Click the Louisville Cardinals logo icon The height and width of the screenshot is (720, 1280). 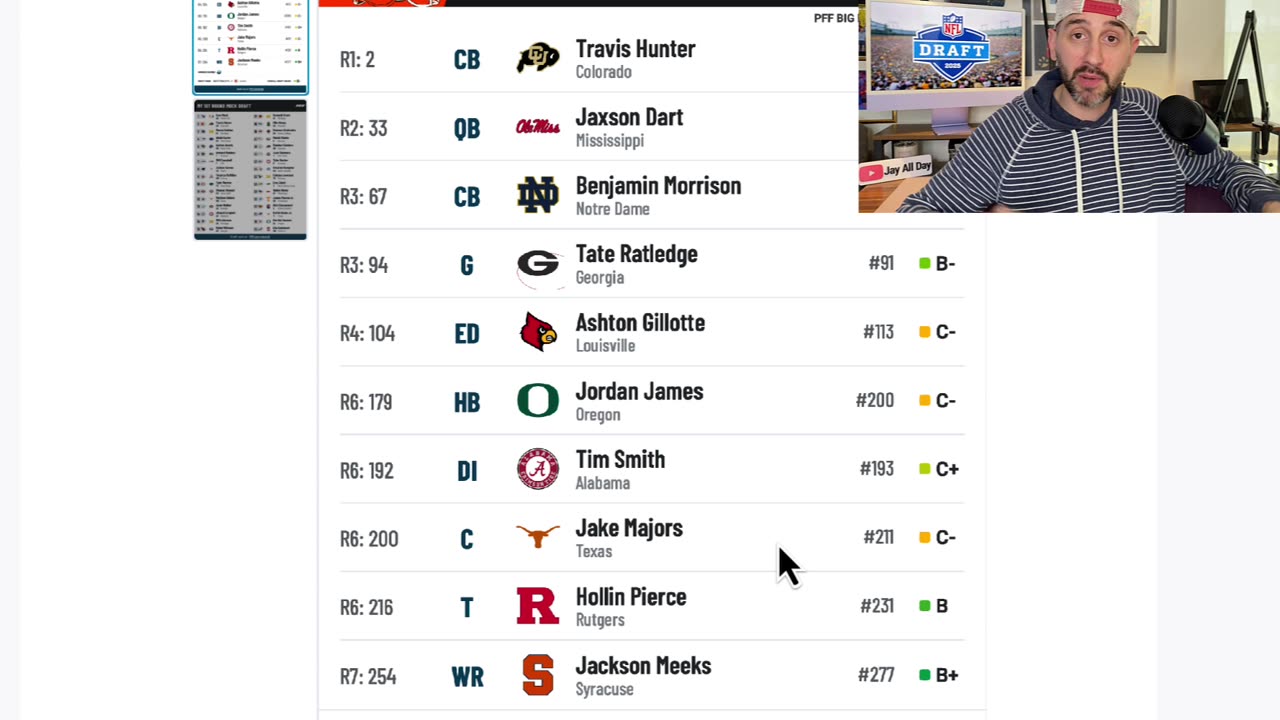click(538, 332)
